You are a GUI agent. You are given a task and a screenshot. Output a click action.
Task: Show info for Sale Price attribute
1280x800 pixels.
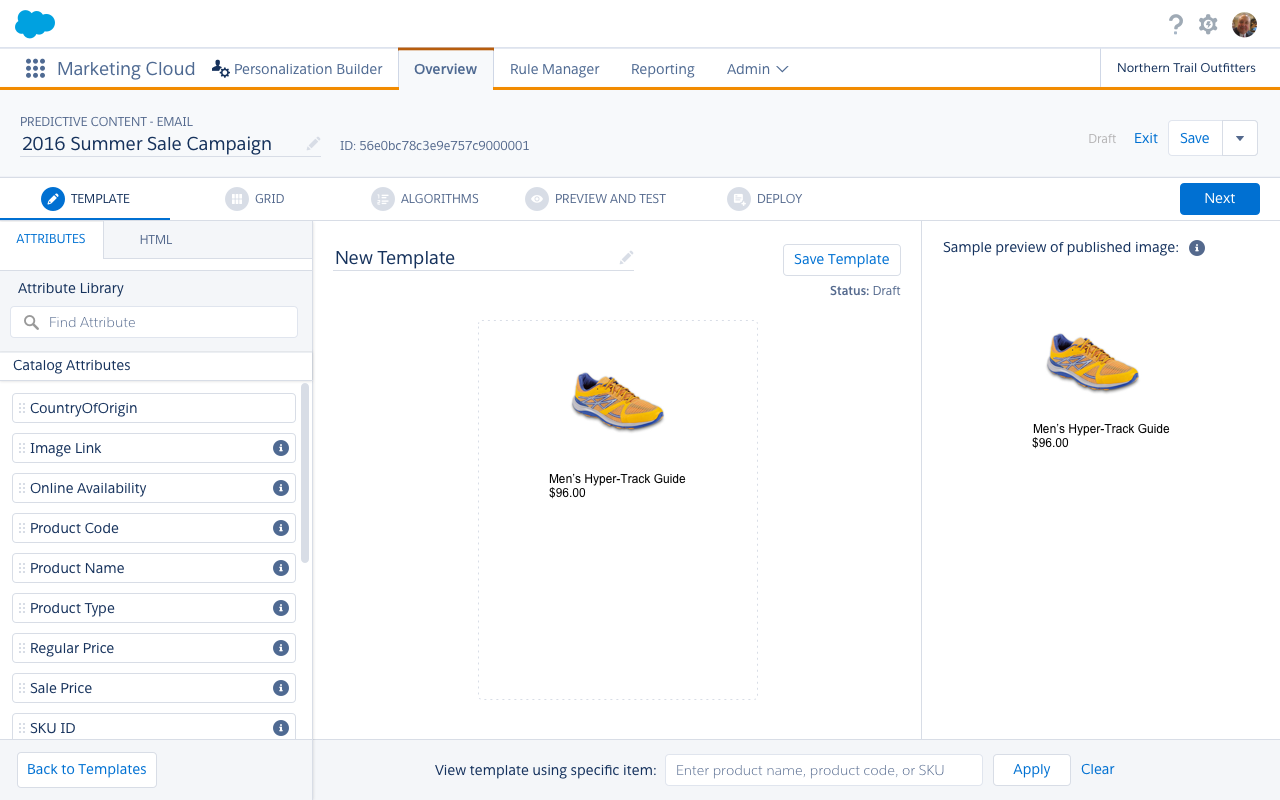tap(281, 688)
